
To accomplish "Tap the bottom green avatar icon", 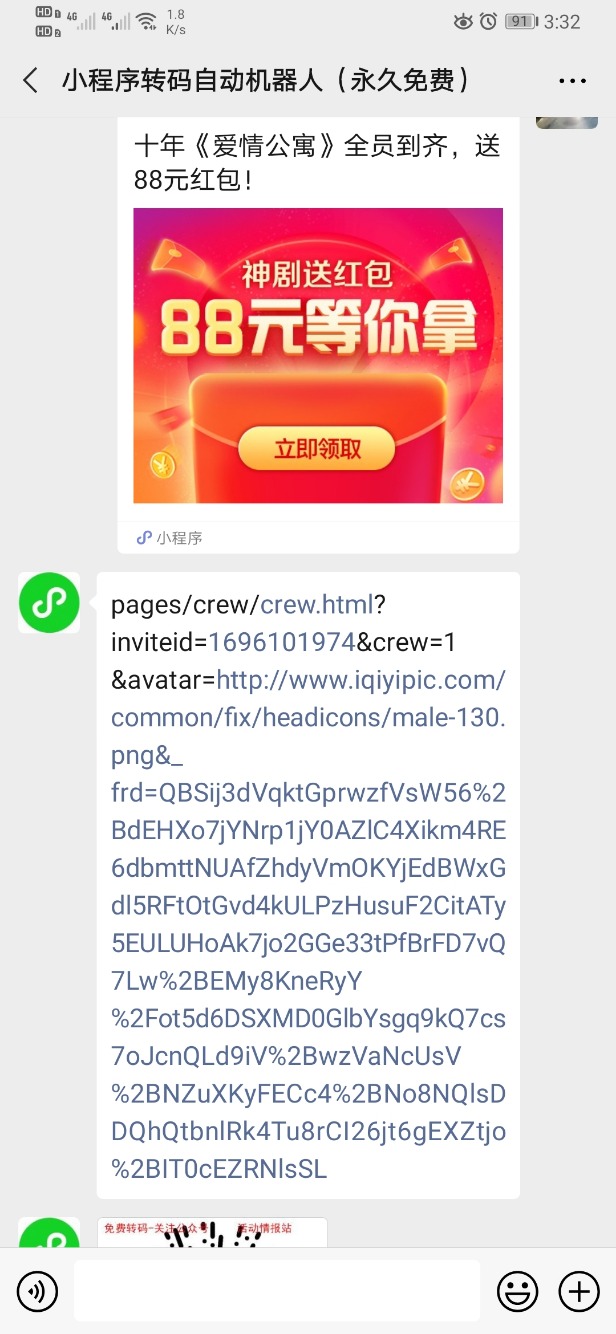I will [x=49, y=1232].
